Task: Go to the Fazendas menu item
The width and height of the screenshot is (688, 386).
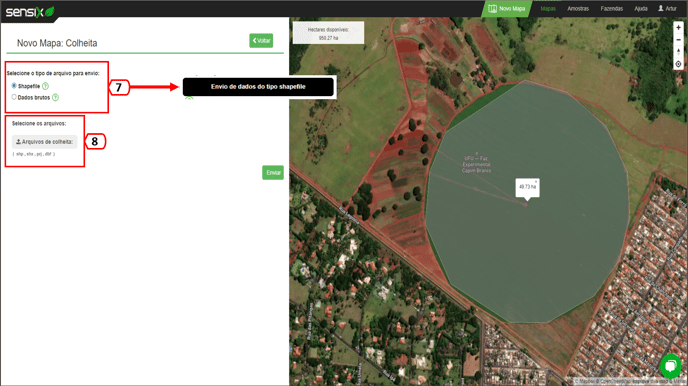Action: coord(612,8)
